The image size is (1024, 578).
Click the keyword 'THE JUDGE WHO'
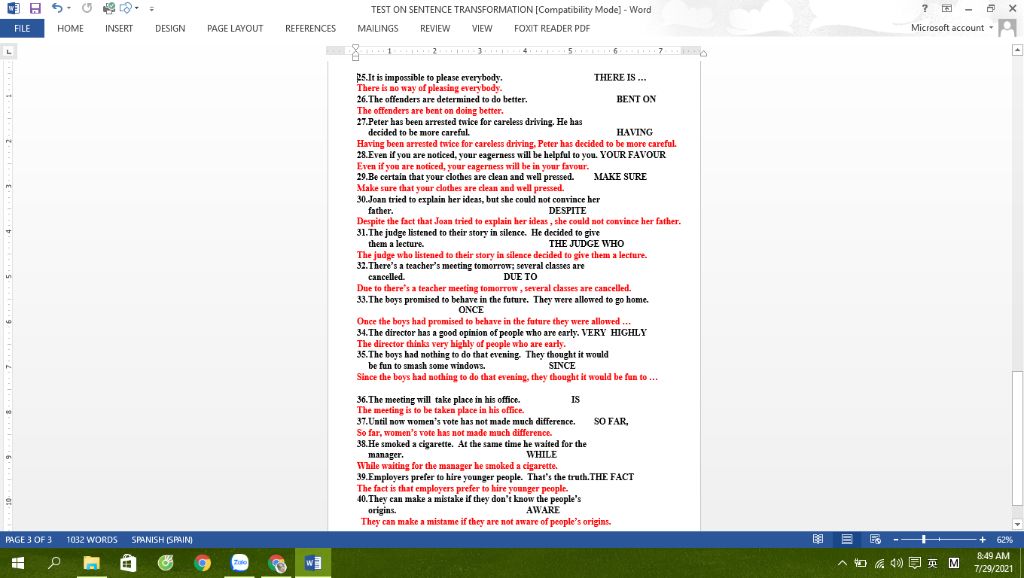[586, 244]
